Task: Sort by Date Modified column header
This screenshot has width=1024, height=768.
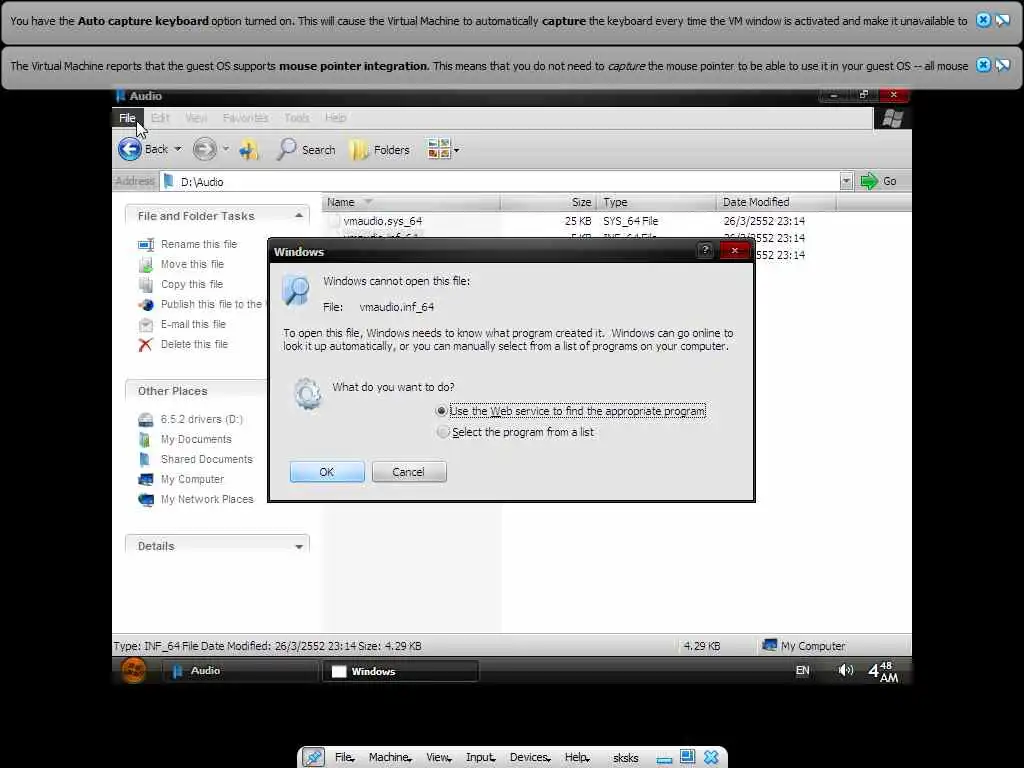Action: point(776,202)
